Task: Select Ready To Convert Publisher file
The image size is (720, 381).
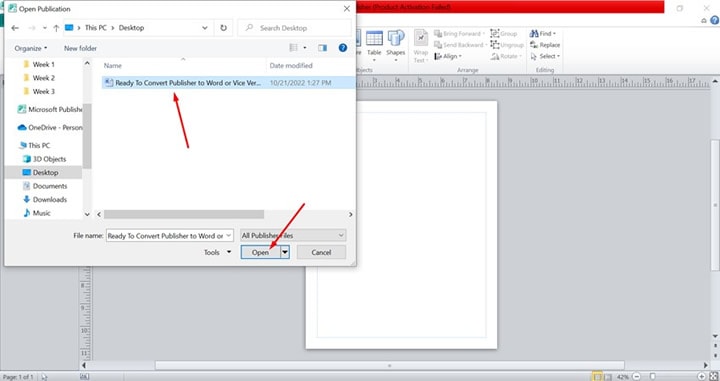Action: 228,83
